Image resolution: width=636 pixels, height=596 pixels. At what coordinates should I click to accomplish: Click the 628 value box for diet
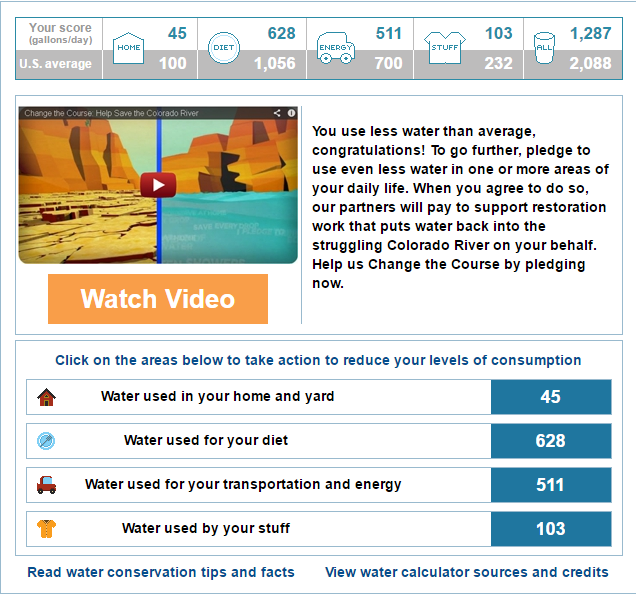tap(551, 441)
